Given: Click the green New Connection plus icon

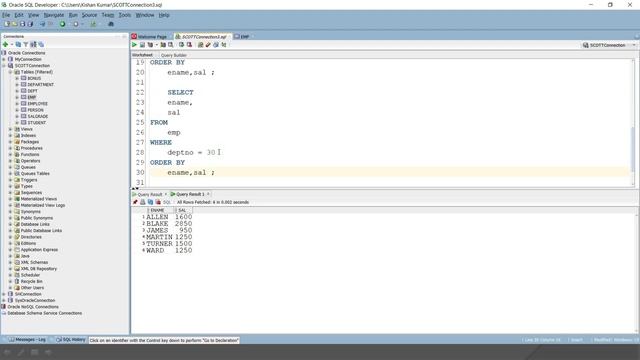Looking at the screenshot, I should 5,44.
